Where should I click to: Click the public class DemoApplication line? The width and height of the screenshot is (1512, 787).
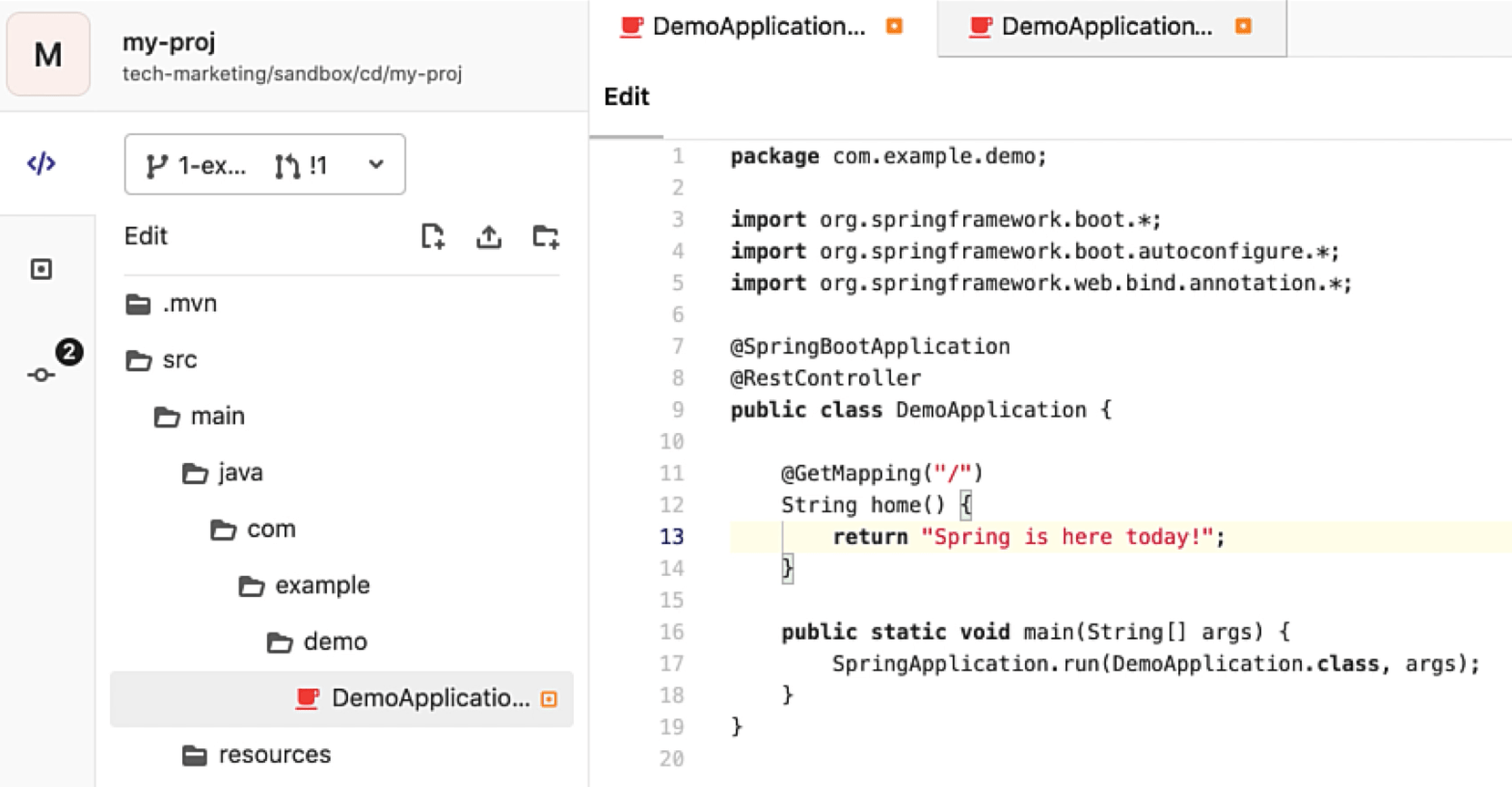coord(921,410)
